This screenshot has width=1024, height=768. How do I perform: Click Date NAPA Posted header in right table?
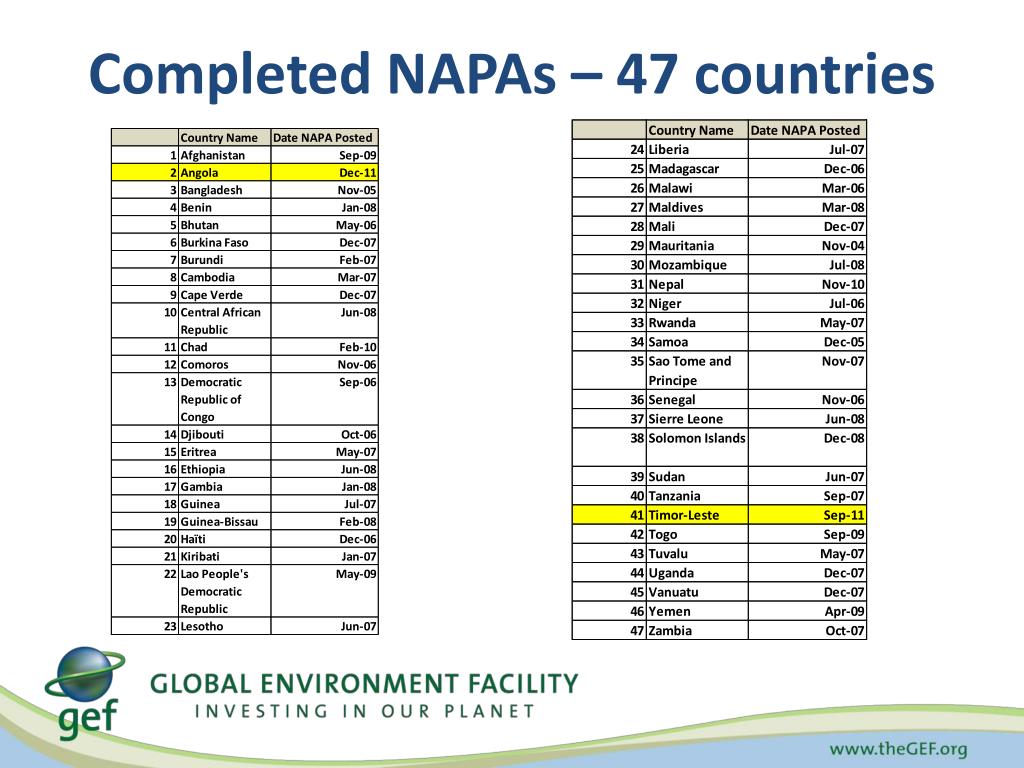tap(805, 130)
